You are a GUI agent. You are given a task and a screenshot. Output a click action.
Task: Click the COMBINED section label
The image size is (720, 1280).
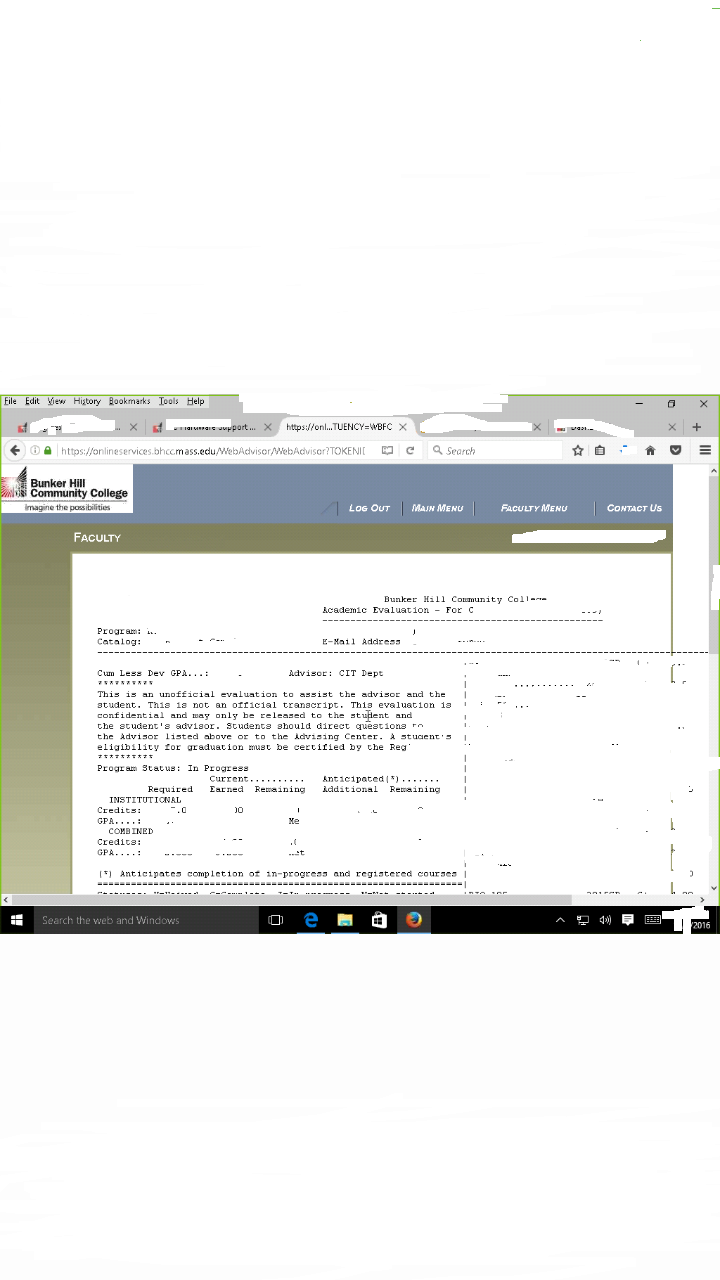tap(131, 831)
